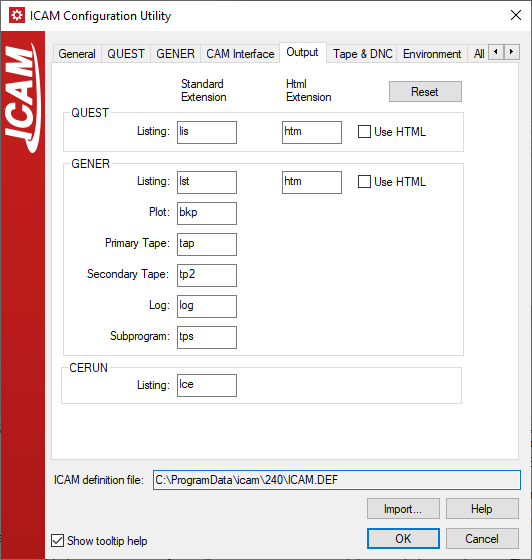Click the ICAM definition file label
532x560 pixels.
pos(99,480)
